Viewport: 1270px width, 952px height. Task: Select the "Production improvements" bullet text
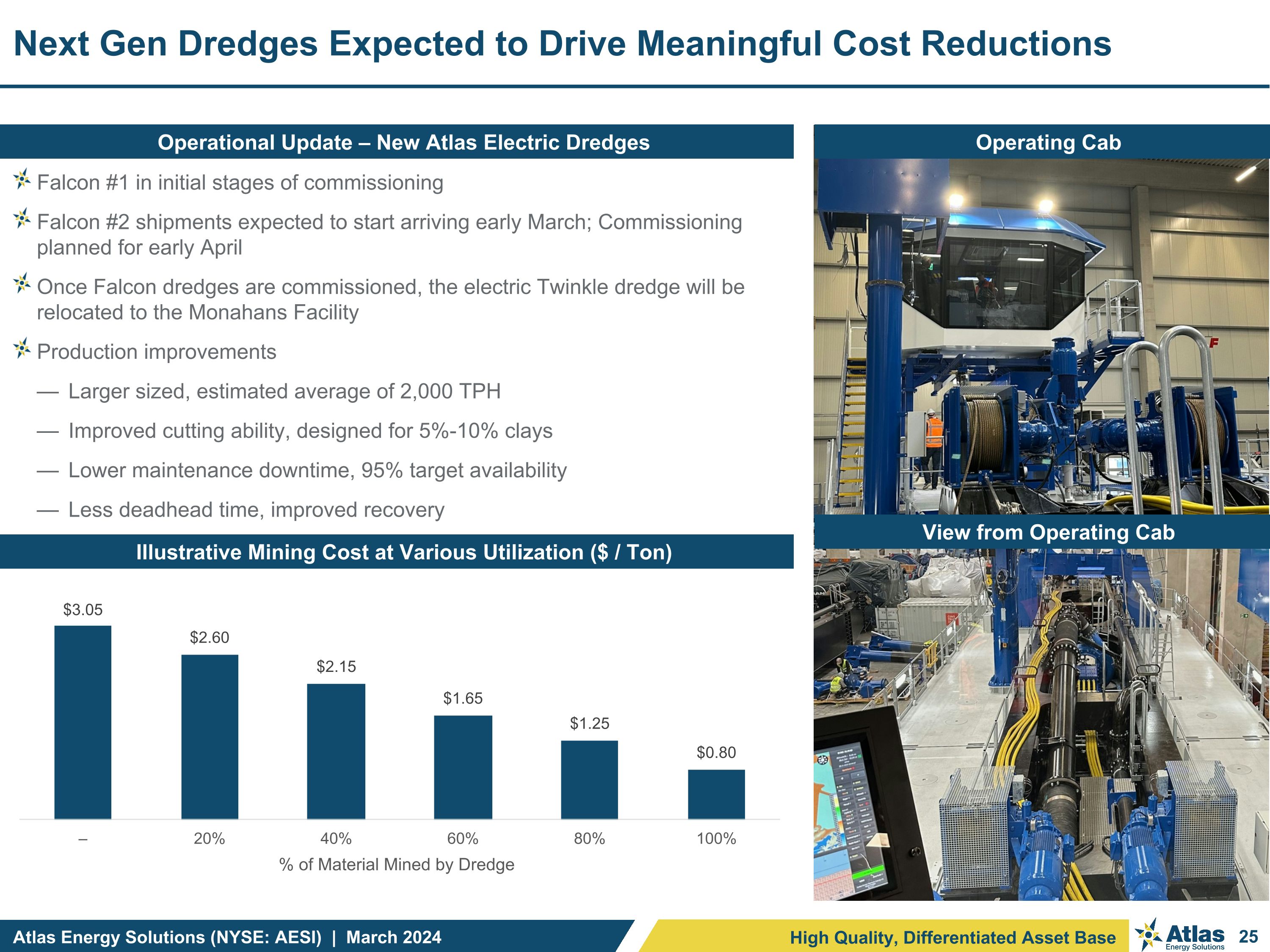pos(157,352)
